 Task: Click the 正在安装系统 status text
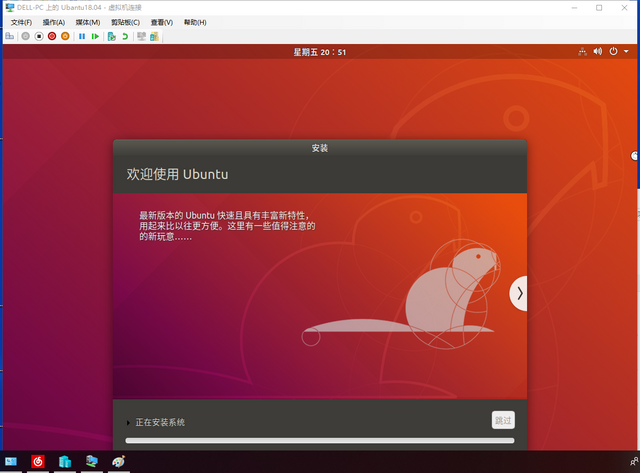(x=160, y=422)
